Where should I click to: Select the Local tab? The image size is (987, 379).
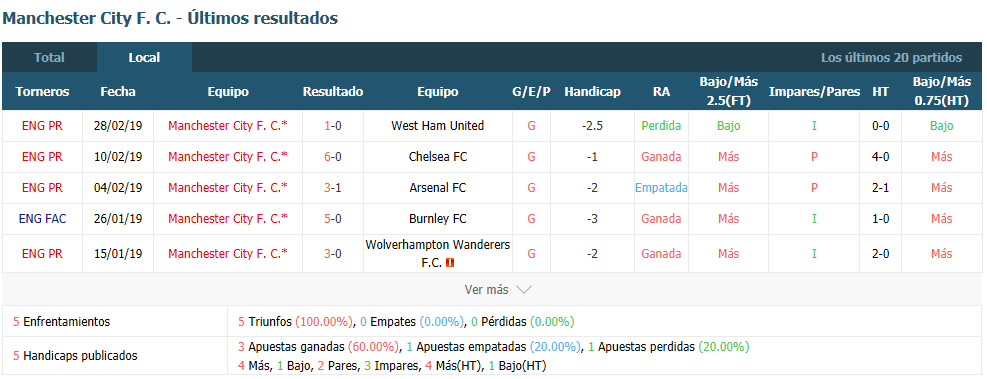pos(144,57)
